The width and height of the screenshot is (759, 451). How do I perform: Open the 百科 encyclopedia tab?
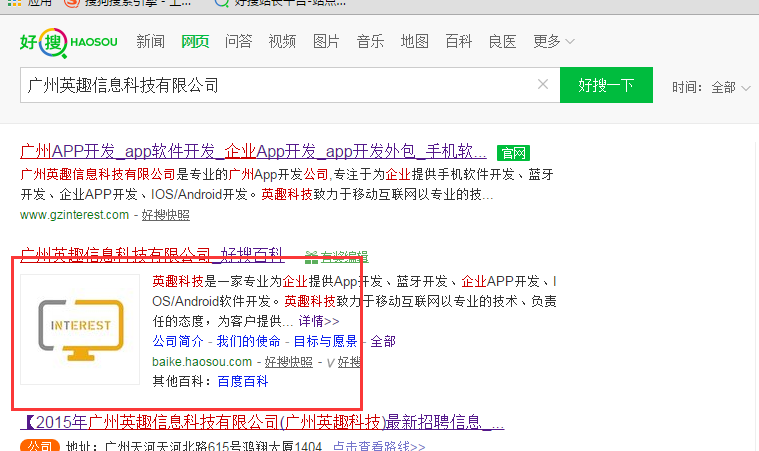458,42
